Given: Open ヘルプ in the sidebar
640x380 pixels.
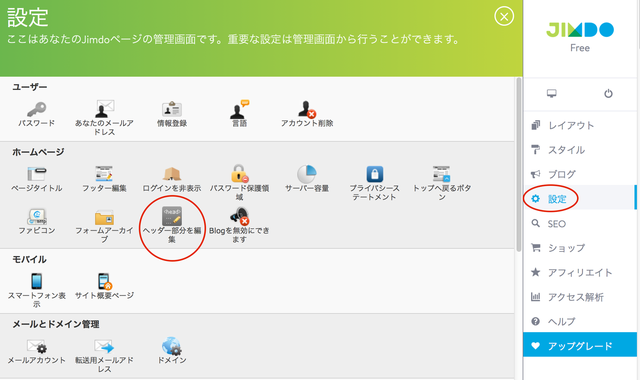Looking at the screenshot, I should tap(580, 321).
